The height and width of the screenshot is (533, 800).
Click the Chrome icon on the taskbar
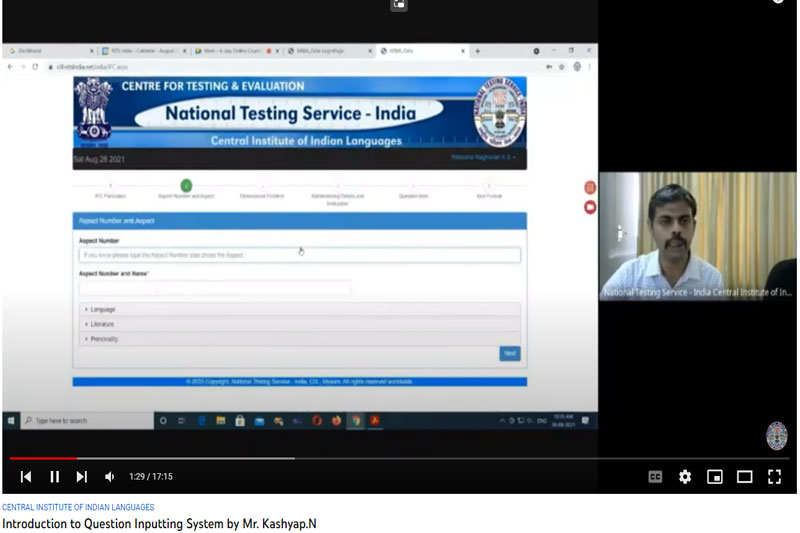pos(356,421)
